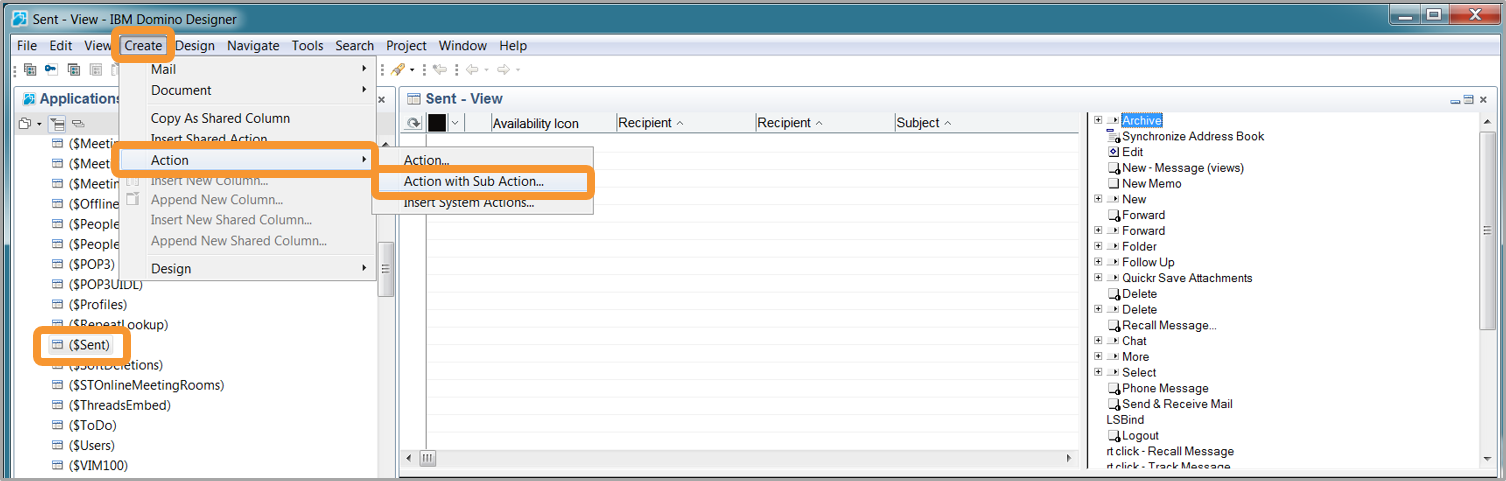This screenshot has height=481, width=1506.
Task: Click the Availability Icon column header
Action: point(553,123)
